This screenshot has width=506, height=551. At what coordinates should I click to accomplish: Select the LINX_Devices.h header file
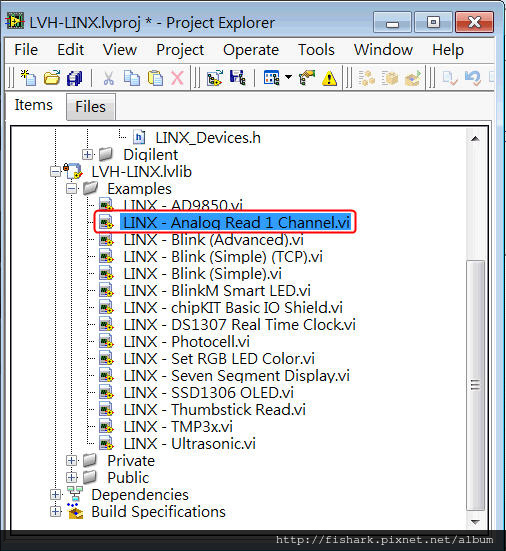[208, 137]
